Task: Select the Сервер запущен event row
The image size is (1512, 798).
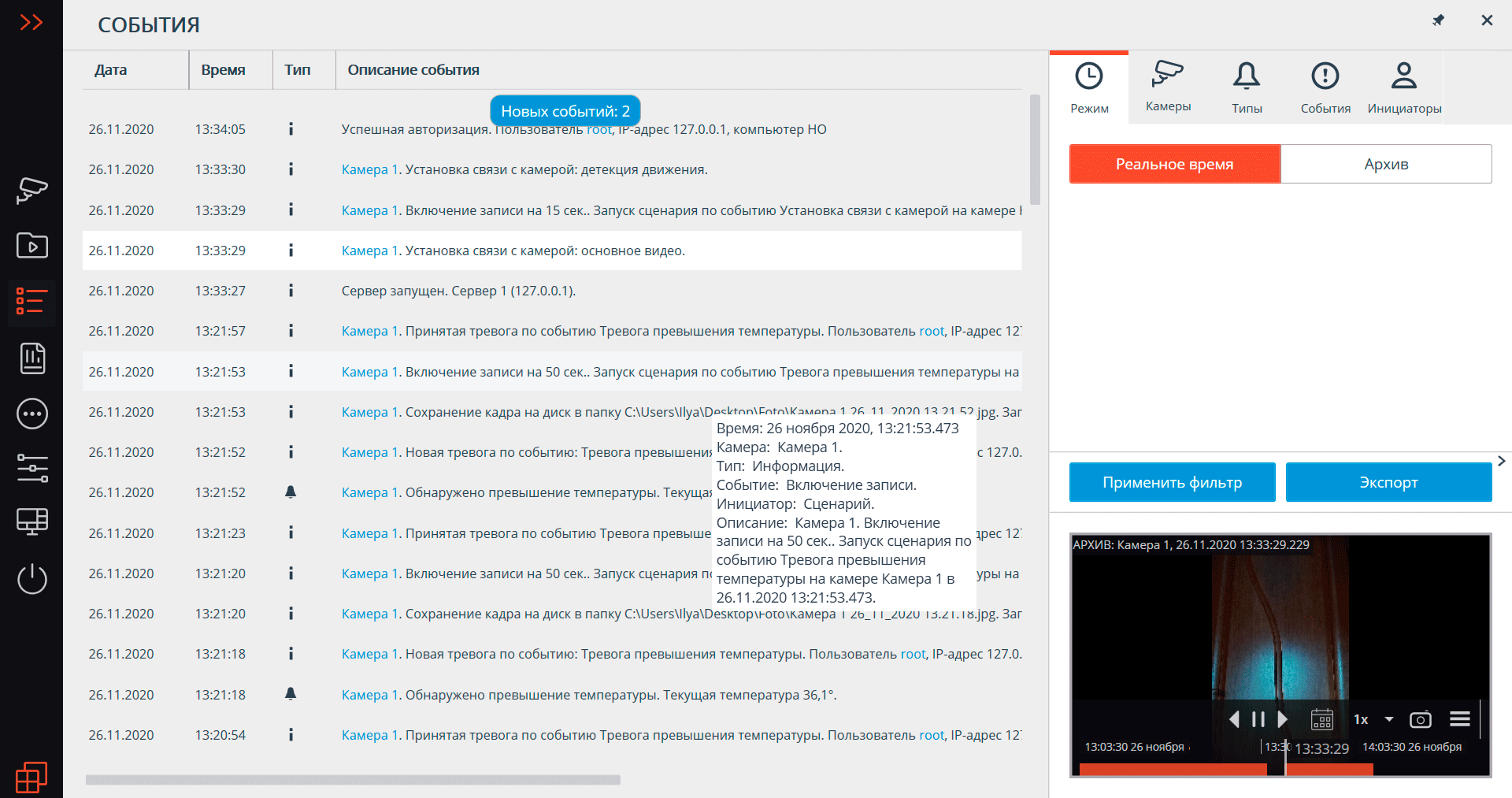Action: (x=552, y=291)
